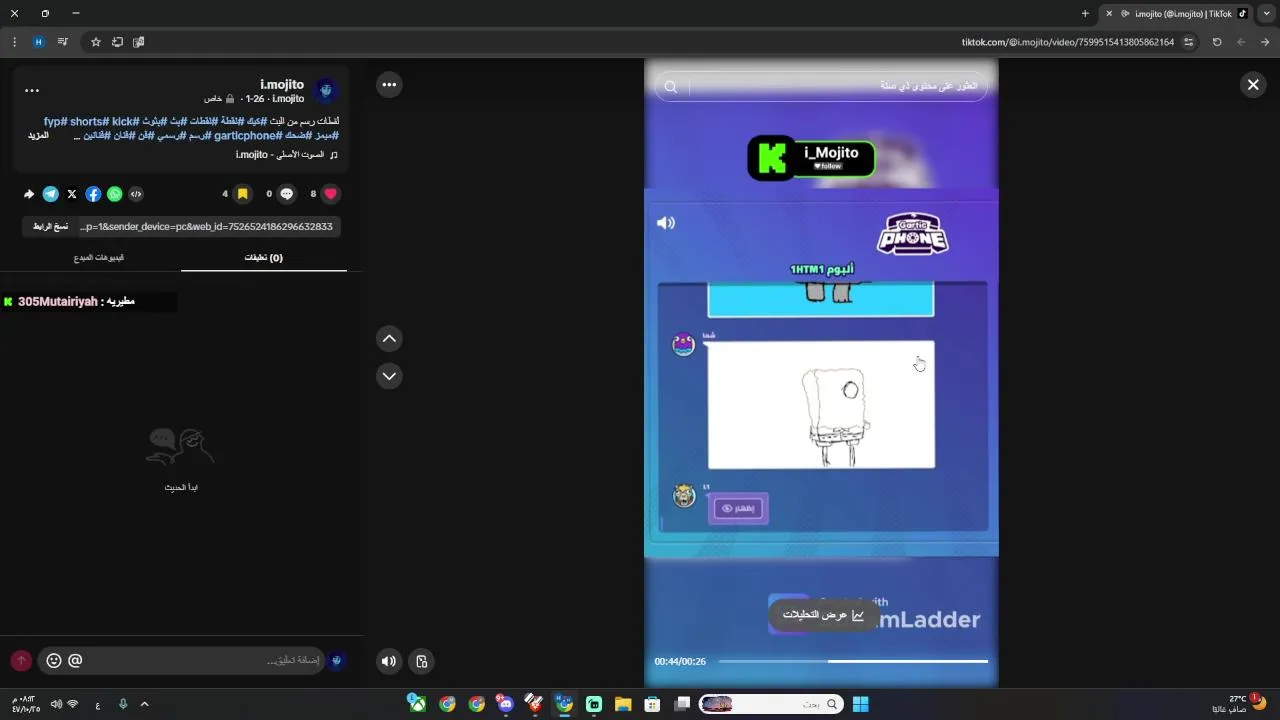Image resolution: width=1280 pixels, height=720 pixels.
Task: Share the video to X
Action: [x=72, y=194]
